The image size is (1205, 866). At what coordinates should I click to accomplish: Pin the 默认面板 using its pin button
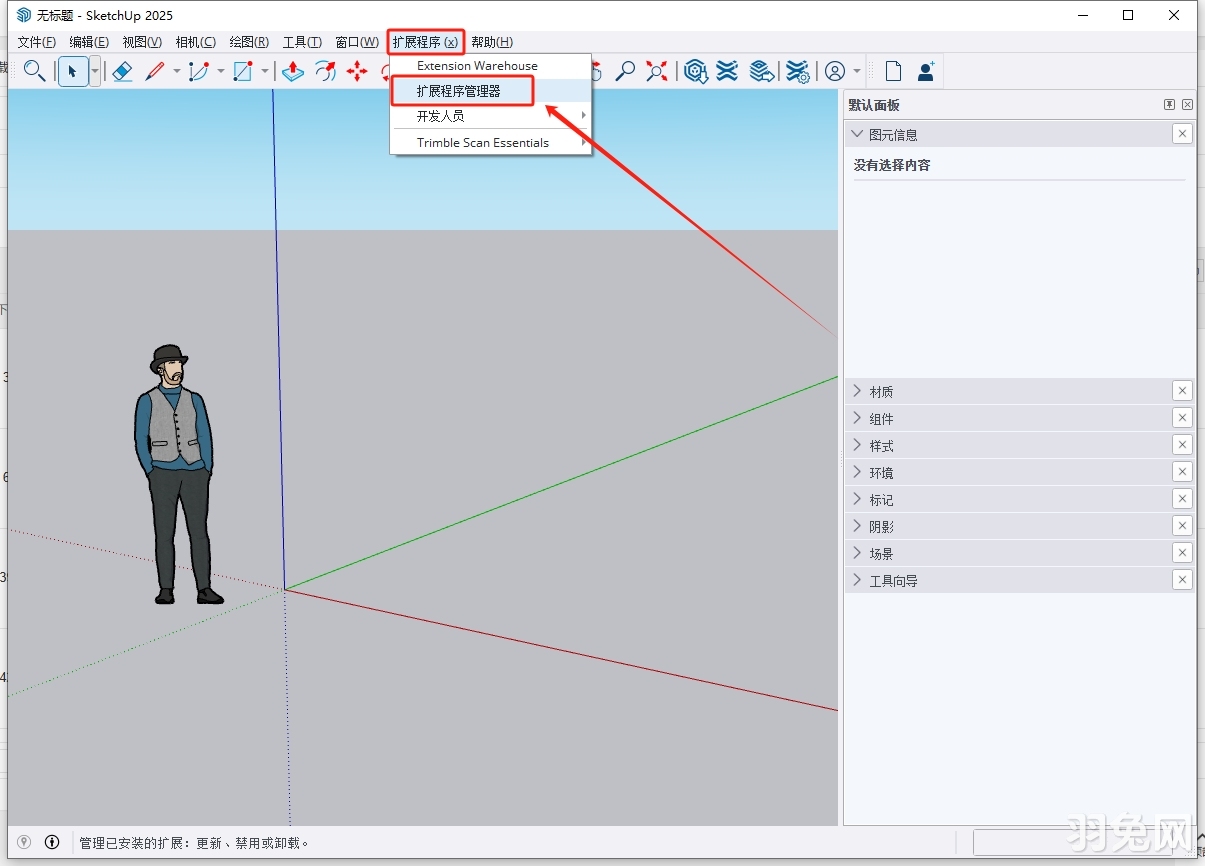1168,104
